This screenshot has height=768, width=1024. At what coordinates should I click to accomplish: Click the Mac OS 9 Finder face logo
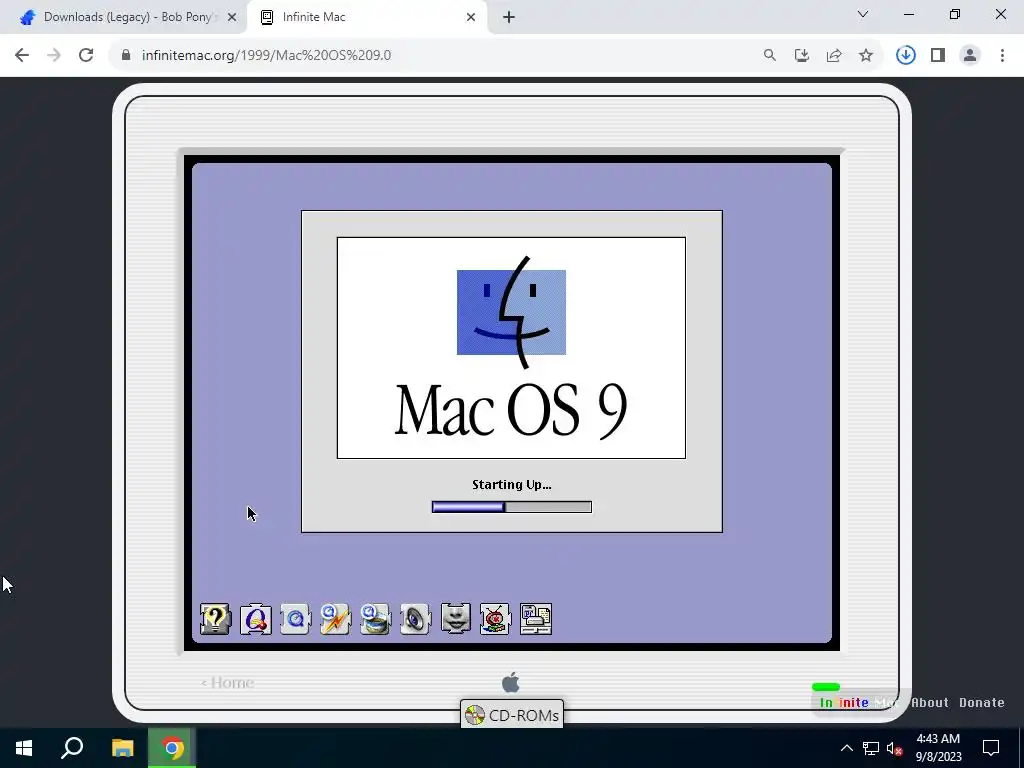[x=511, y=312]
